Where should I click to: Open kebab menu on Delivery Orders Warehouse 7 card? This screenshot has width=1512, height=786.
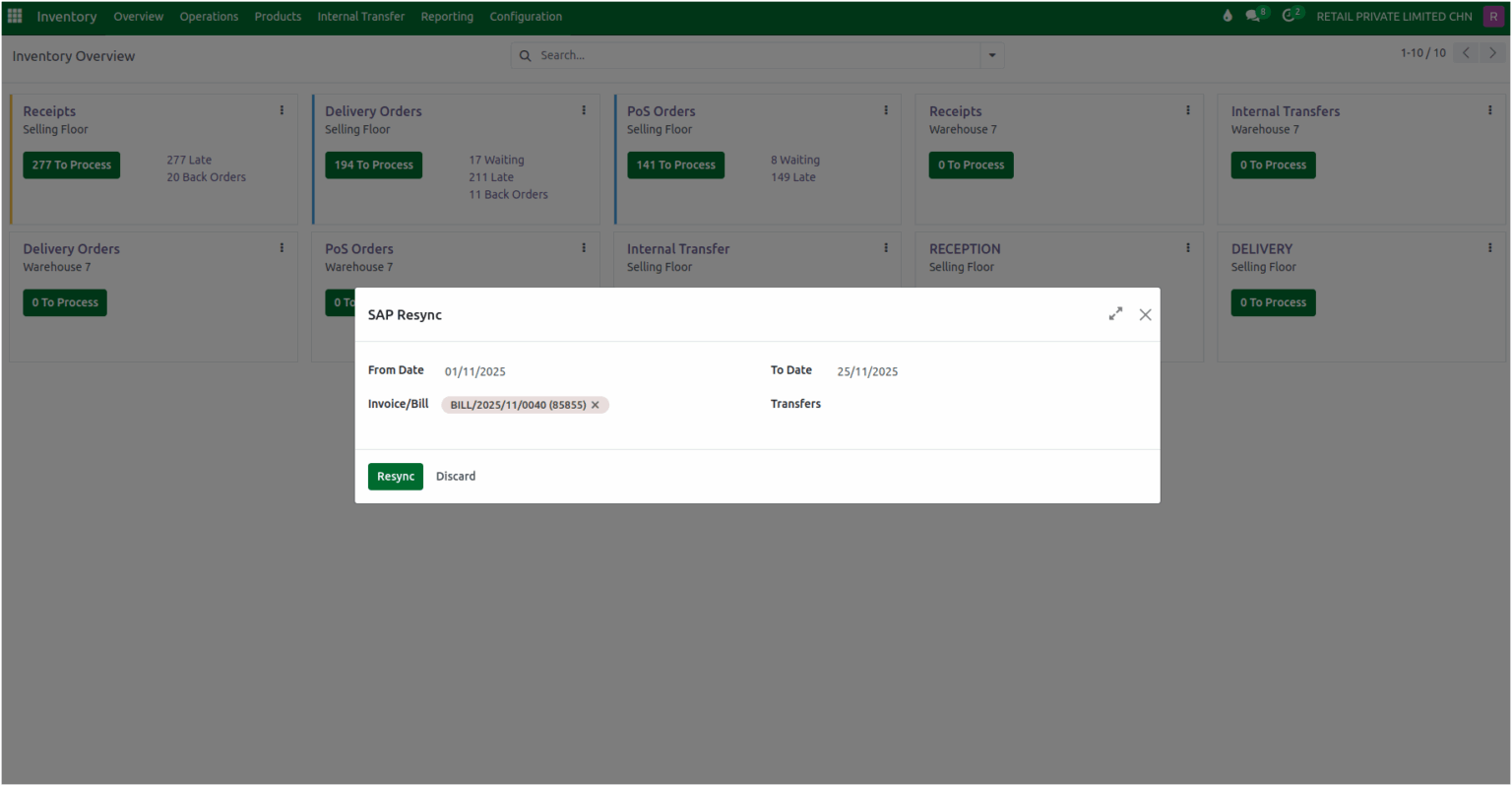click(x=282, y=248)
